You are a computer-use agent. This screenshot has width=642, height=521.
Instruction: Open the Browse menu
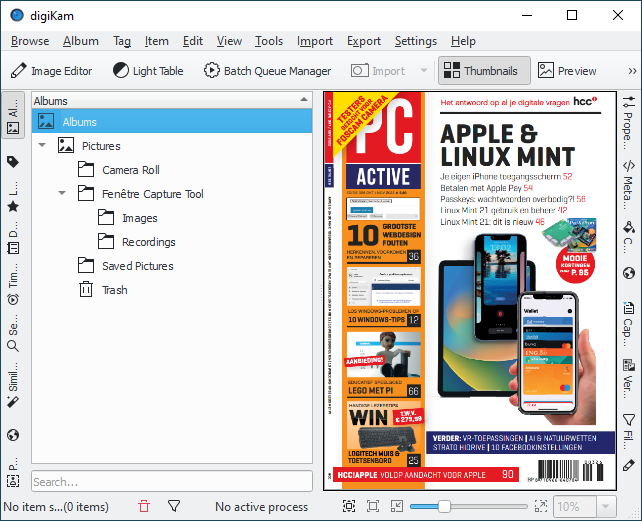point(30,41)
